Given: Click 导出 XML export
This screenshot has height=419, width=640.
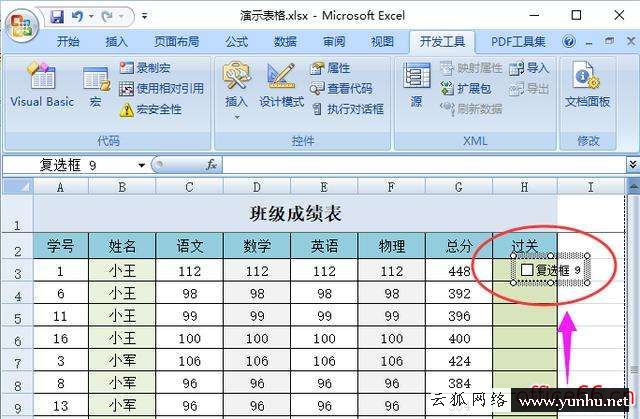Looking at the screenshot, I should 529,89.
